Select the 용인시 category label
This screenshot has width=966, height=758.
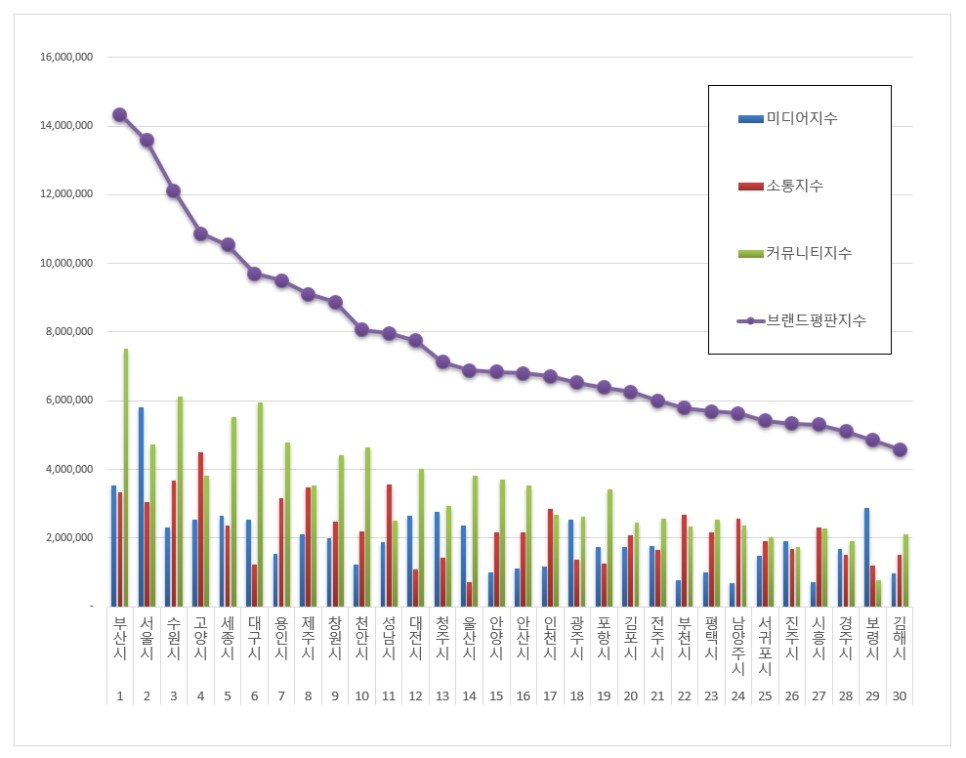281,637
